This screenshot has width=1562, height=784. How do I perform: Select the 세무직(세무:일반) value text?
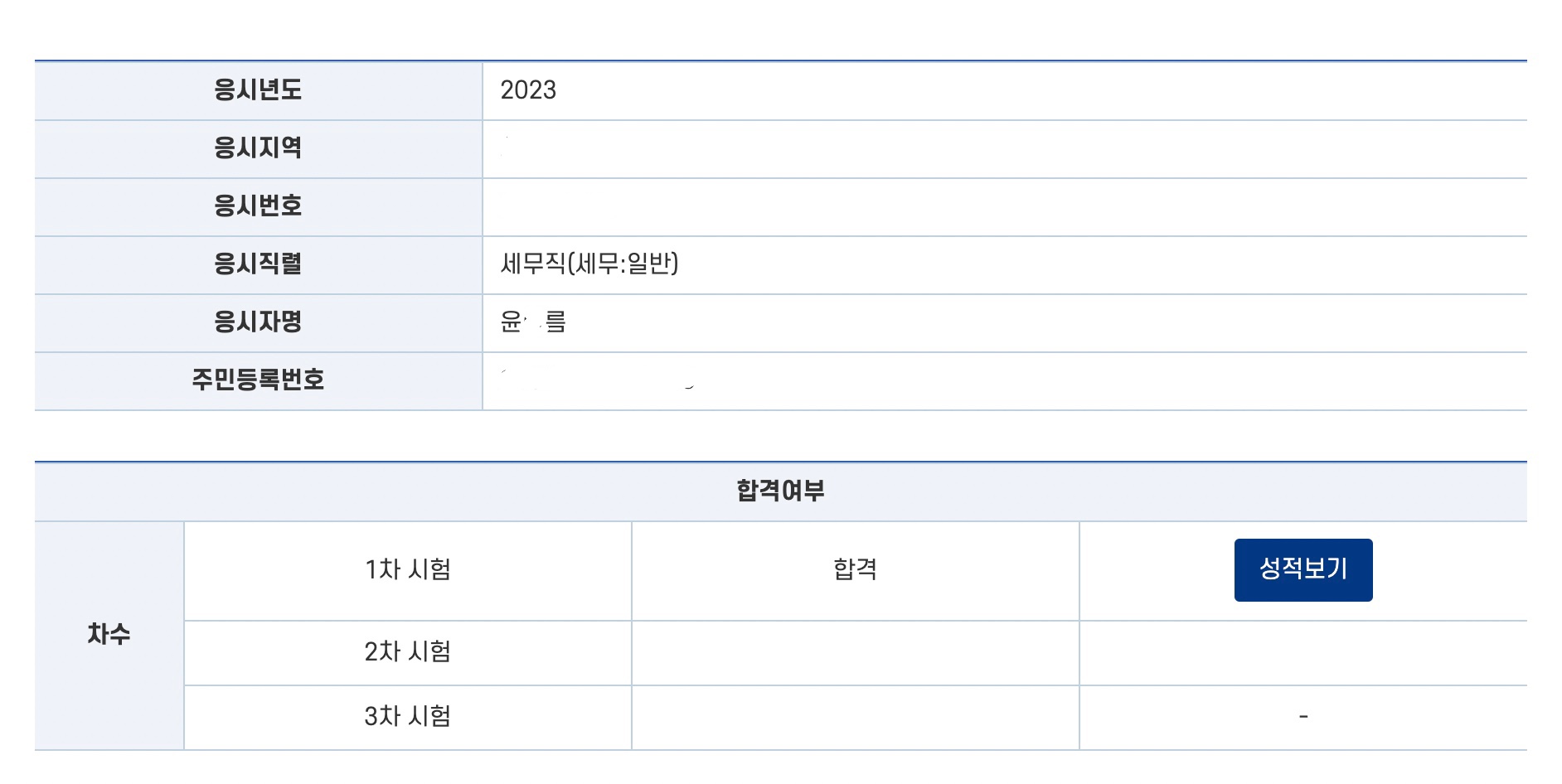[589, 264]
